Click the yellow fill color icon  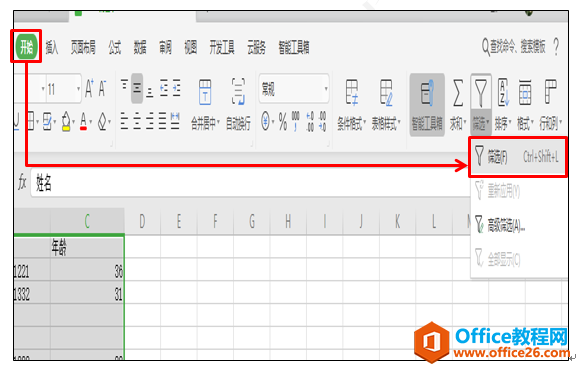(66, 121)
